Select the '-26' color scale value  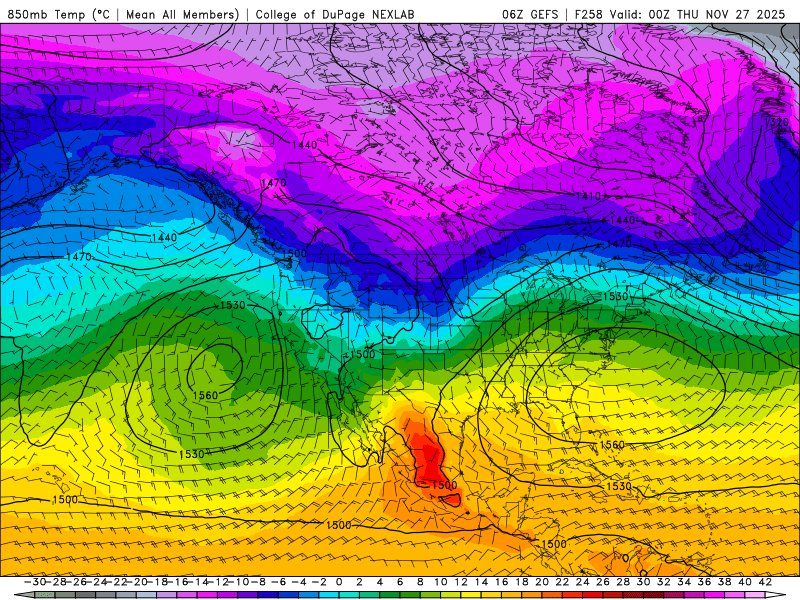click(77, 582)
